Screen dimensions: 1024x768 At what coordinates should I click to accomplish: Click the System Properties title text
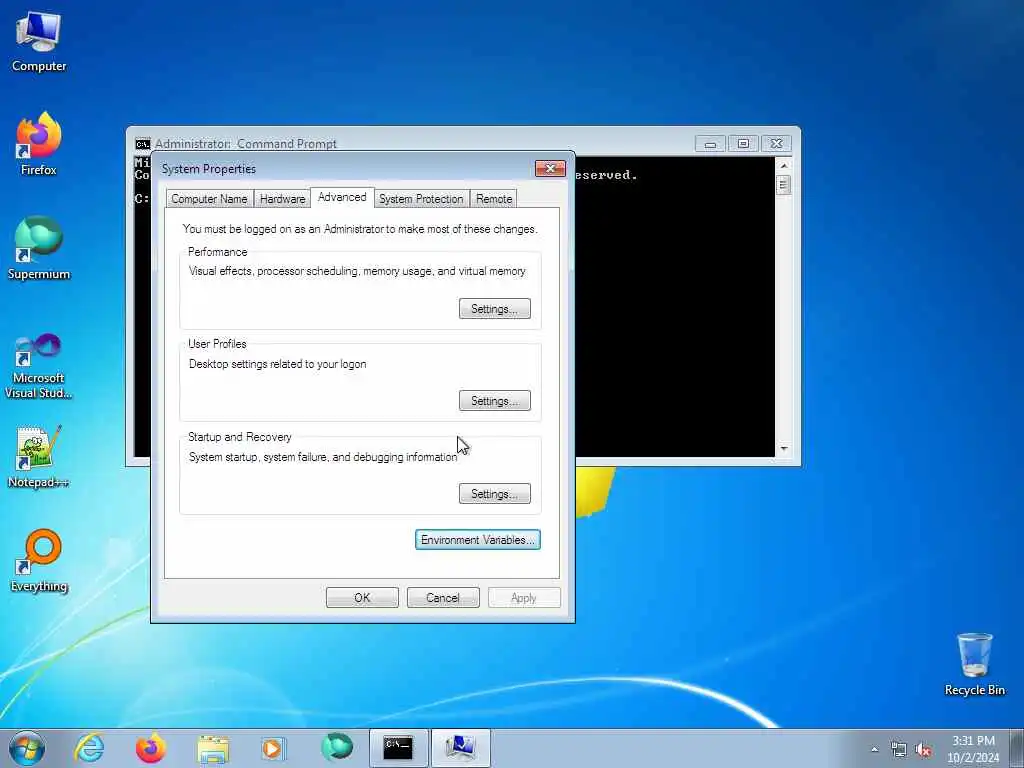tap(208, 168)
